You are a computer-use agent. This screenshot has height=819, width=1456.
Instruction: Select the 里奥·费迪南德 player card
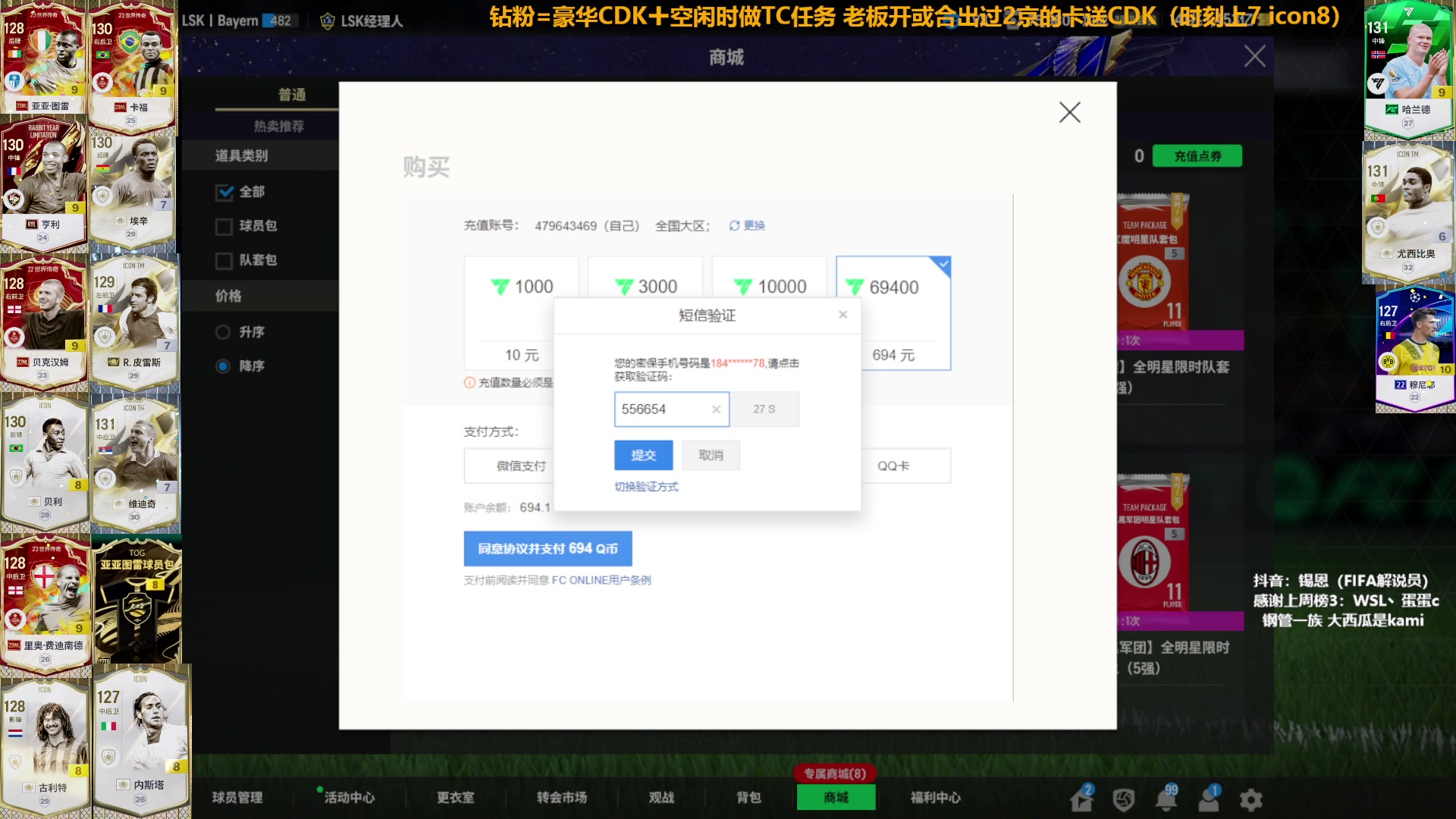45,605
